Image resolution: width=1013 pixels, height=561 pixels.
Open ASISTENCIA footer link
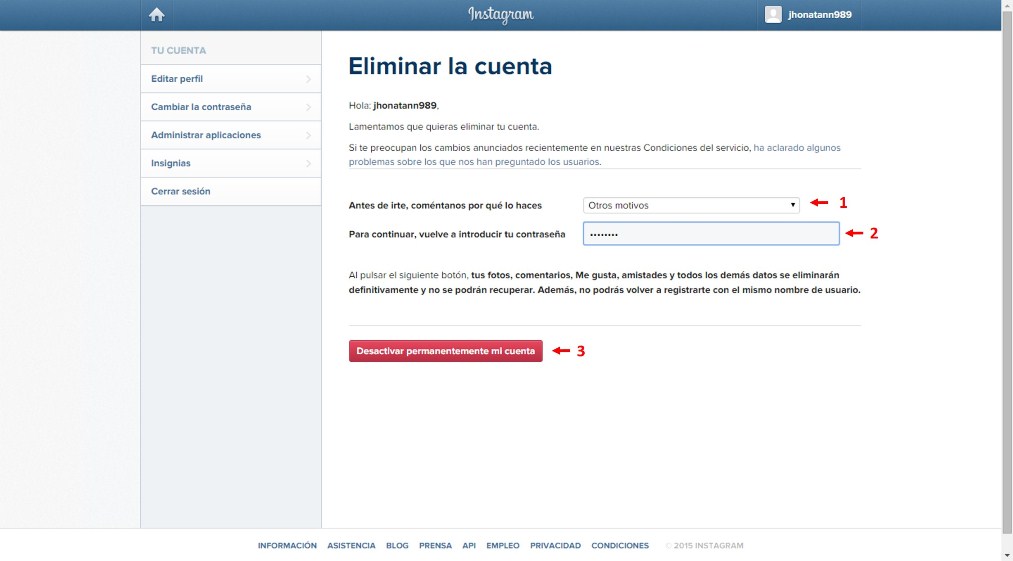(351, 545)
